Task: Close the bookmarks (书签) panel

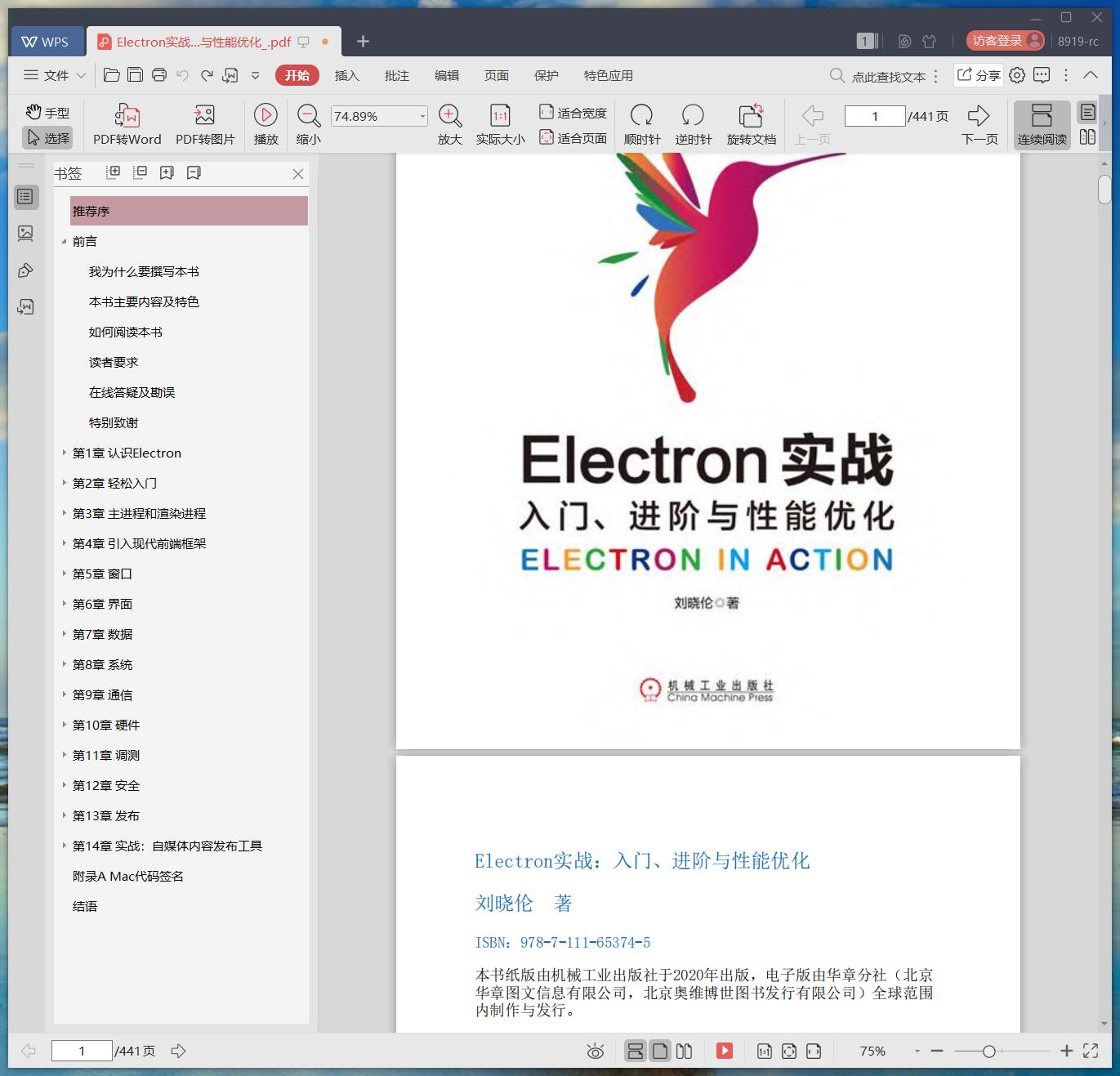Action: click(298, 173)
